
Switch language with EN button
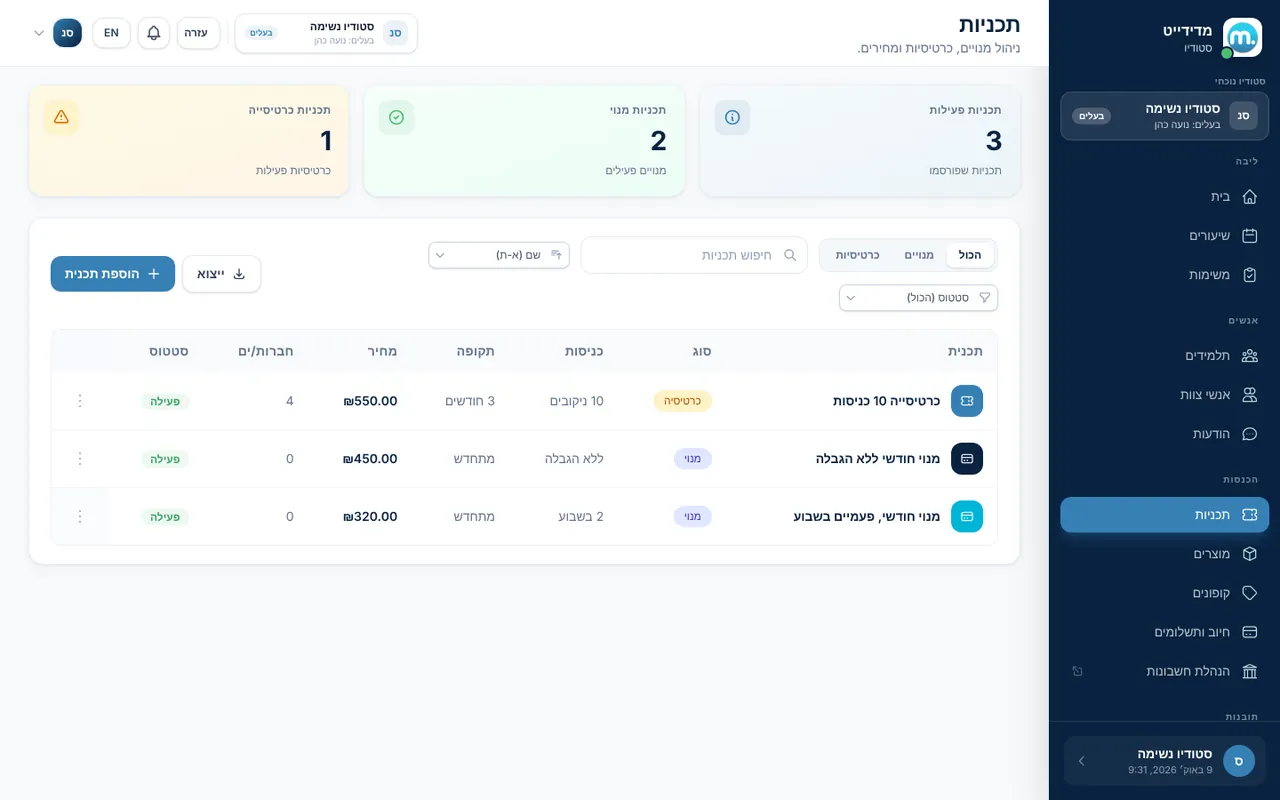tap(111, 33)
